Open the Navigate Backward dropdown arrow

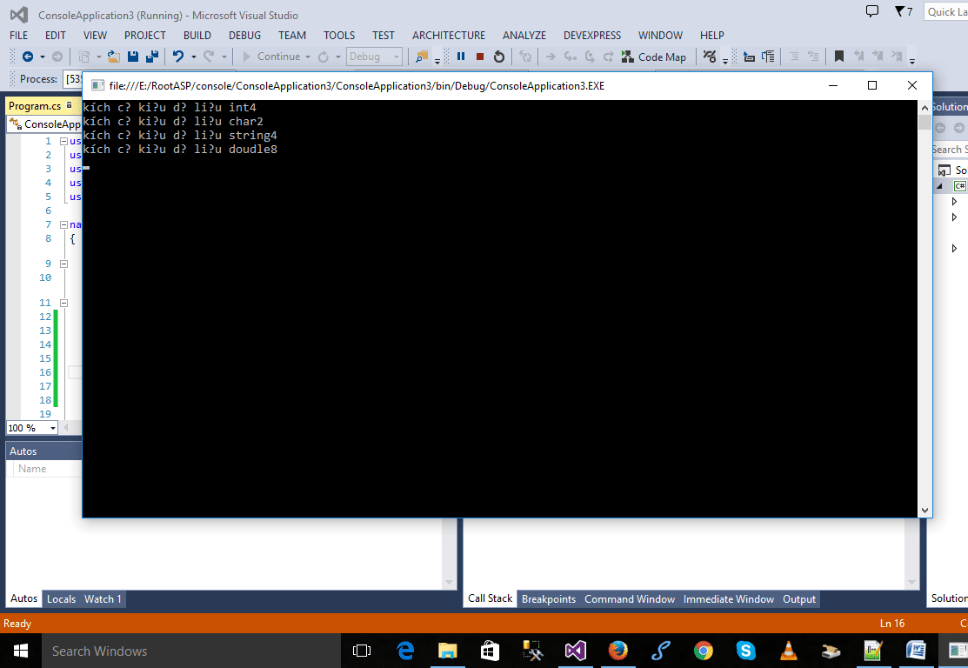coord(43,57)
